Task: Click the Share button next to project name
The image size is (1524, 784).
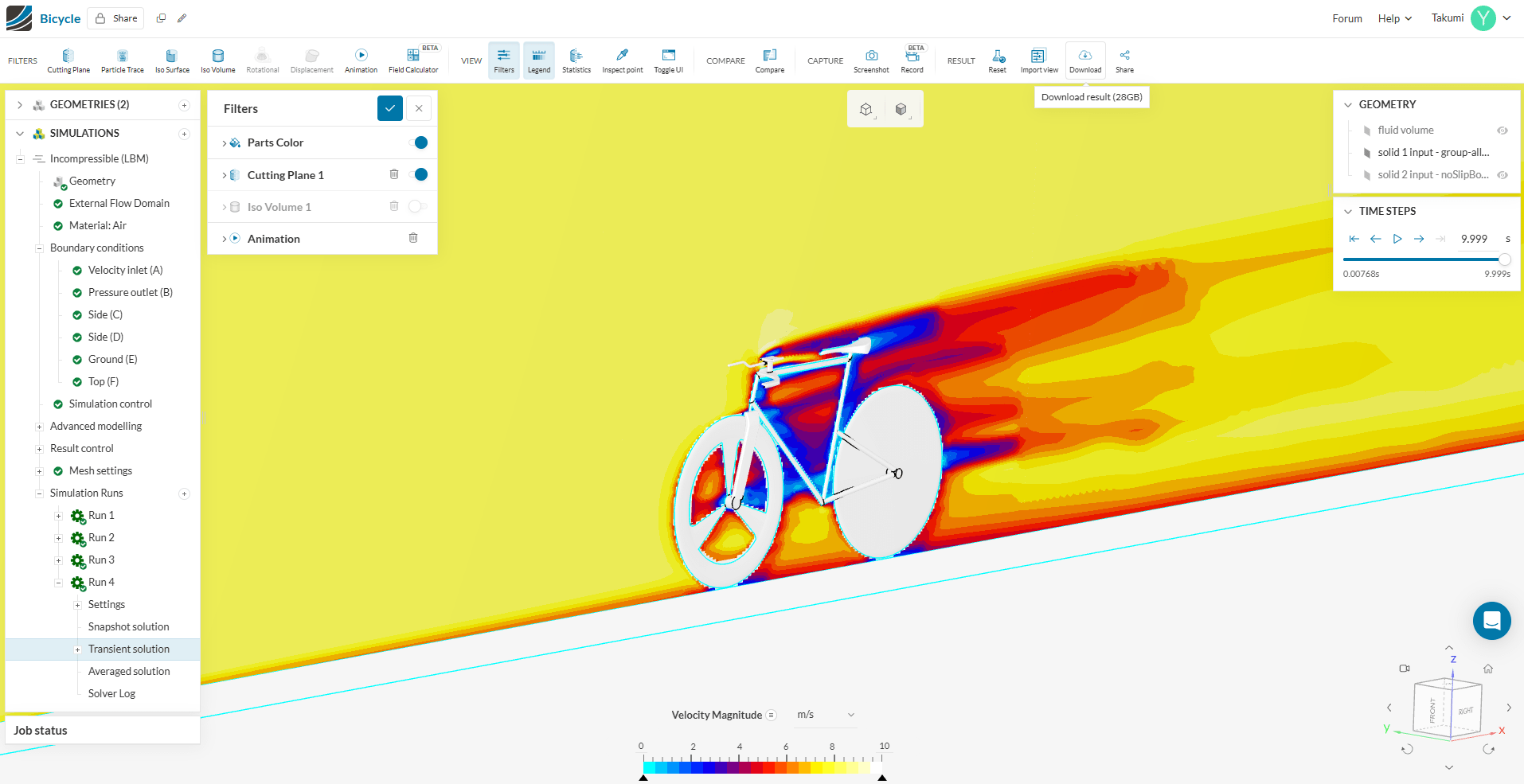Action: click(116, 18)
